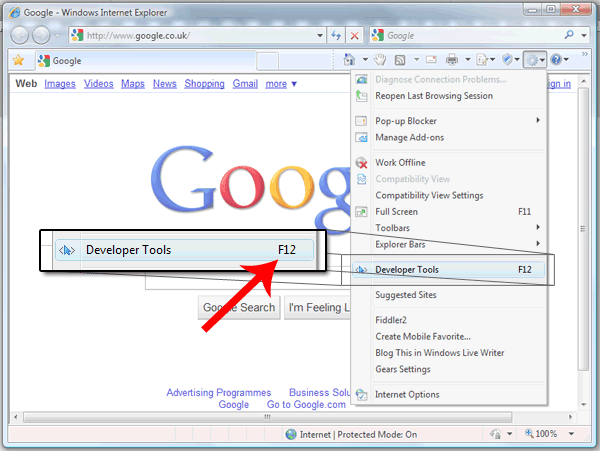Image resolution: width=600 pixels, height=451 pixels.
Task: Open the zoom level 100% dropdown
Action: pyautogui.click(x=571, y=434)
